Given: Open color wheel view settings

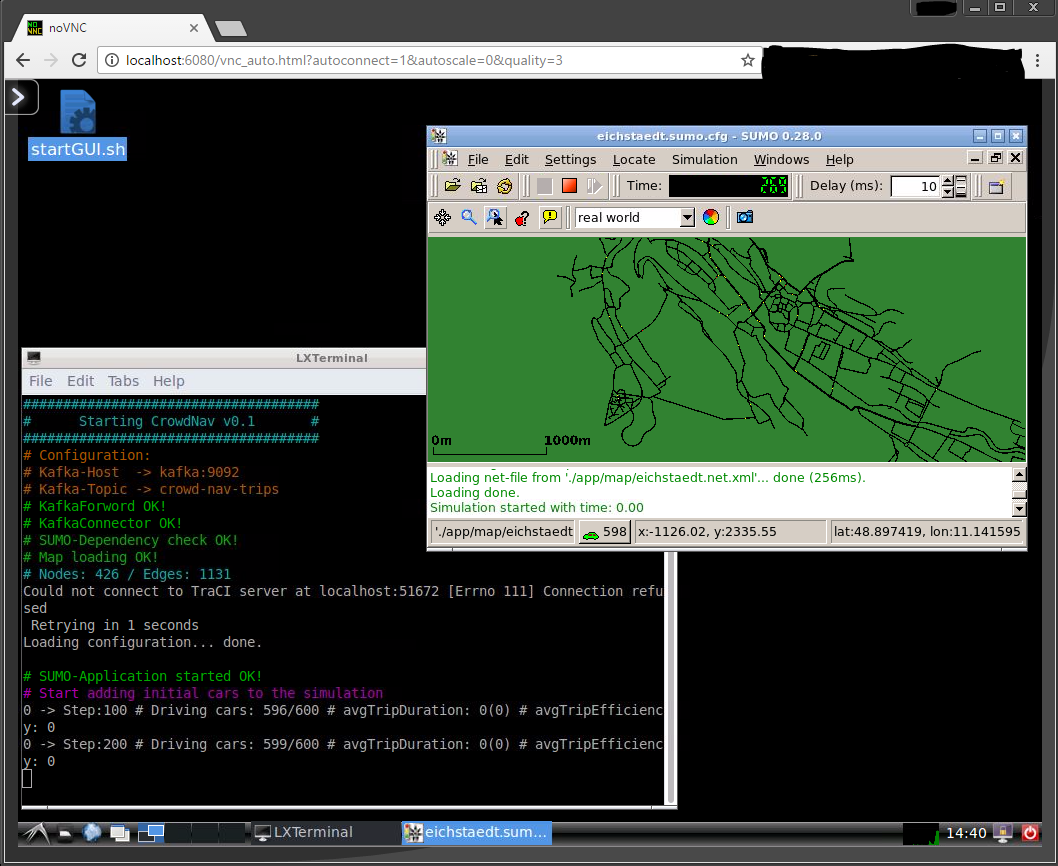Looking at the screenshot, I should 711,217.
